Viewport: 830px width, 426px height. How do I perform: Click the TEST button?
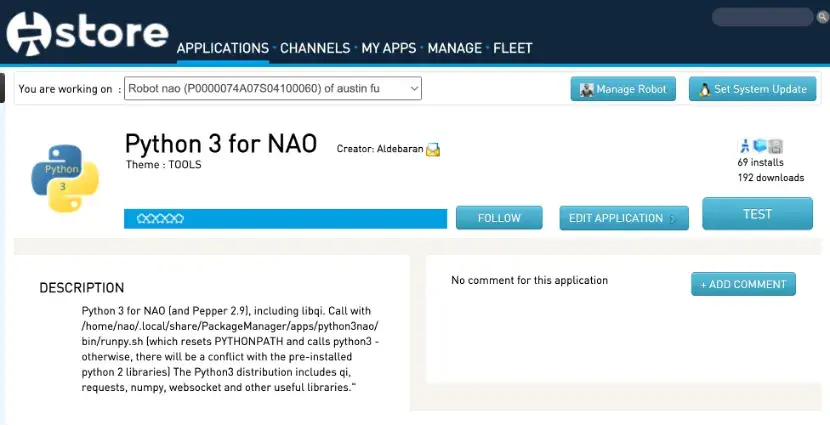[x=757, y=214]
